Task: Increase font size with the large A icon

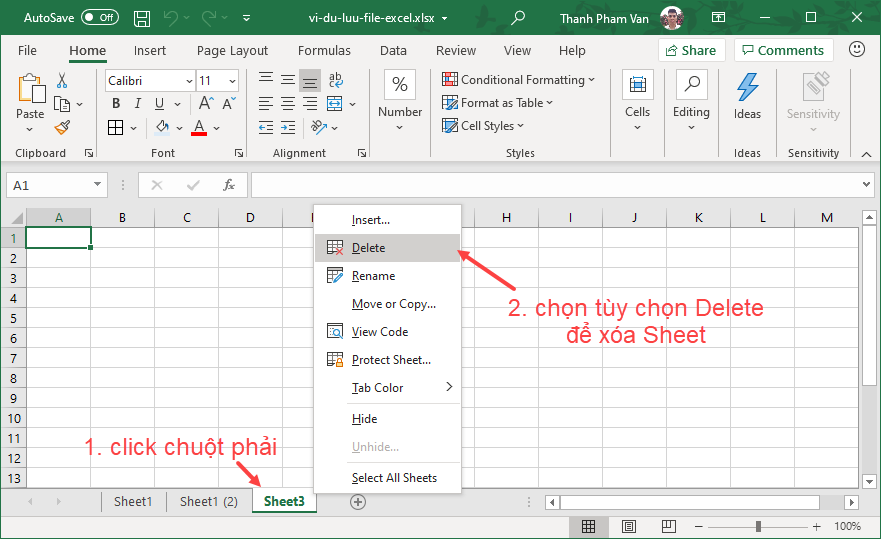Action: pos(206,103)
